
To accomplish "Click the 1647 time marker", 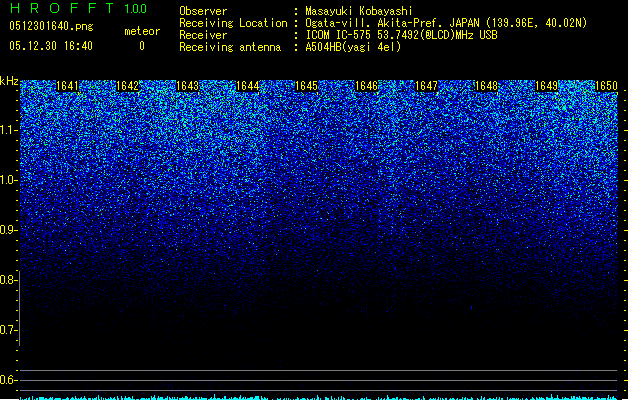I will point(426,86).
